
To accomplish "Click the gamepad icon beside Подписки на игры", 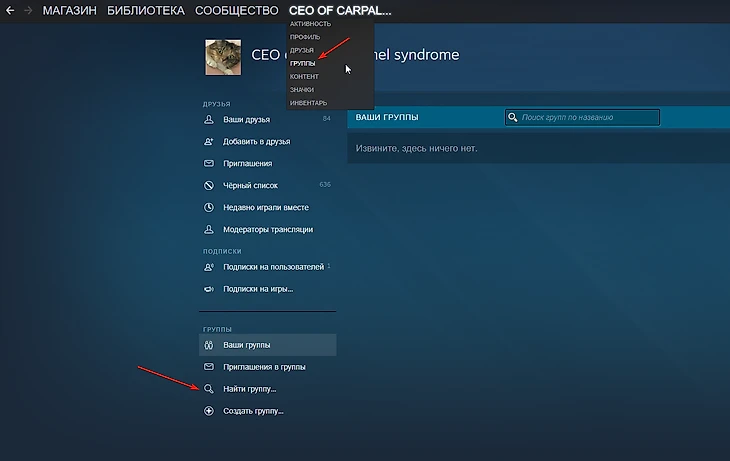I will click(x=209, y=289).
